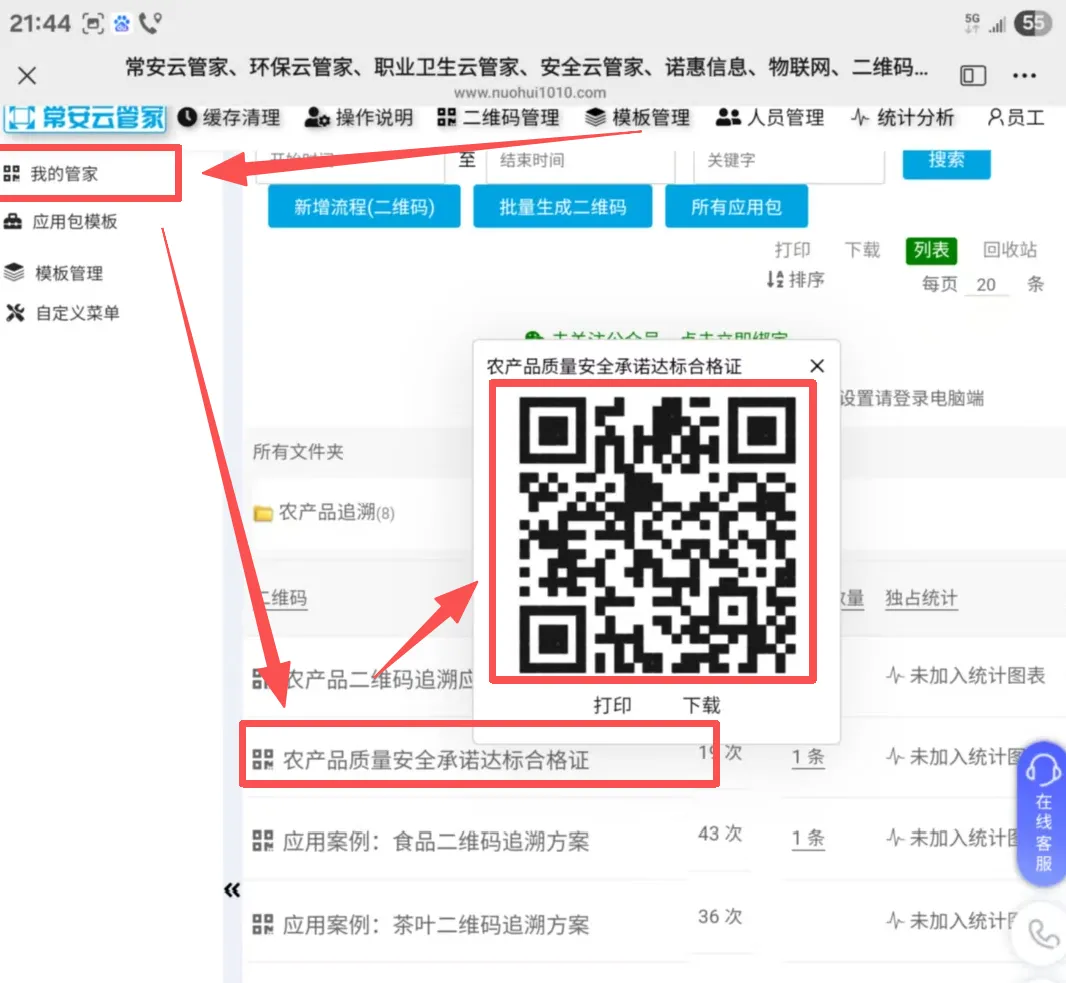1066x983 pixels.
Task: Click the 农产品追溯 folder icon
Action: pyautogui.click(x=264, y=514)
